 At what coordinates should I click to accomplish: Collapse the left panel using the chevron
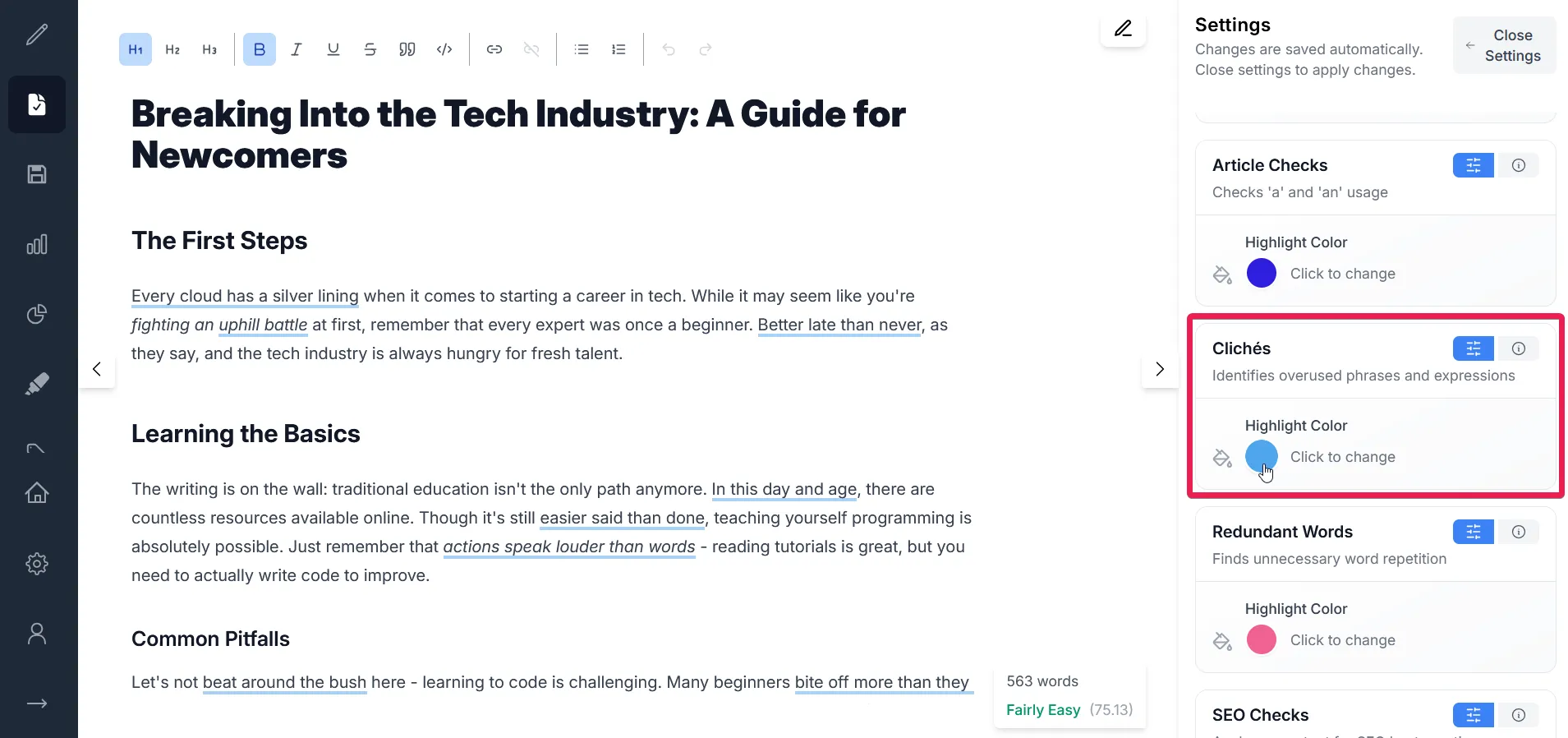[x=97, y=369]
